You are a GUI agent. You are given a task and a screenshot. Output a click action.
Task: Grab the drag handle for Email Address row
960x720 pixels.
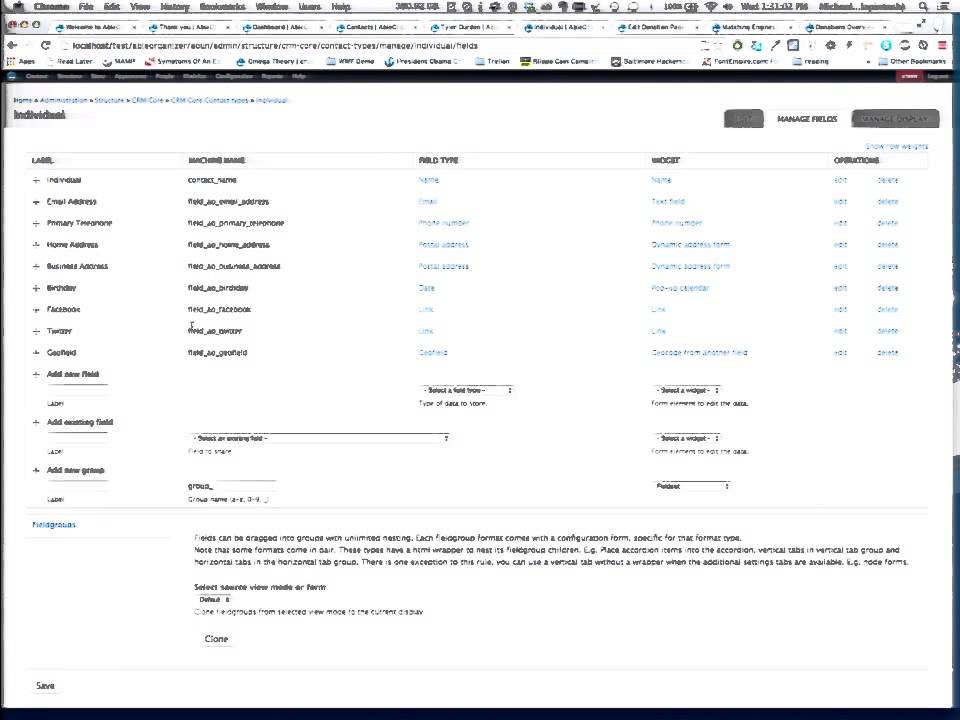tap(36, 201)
